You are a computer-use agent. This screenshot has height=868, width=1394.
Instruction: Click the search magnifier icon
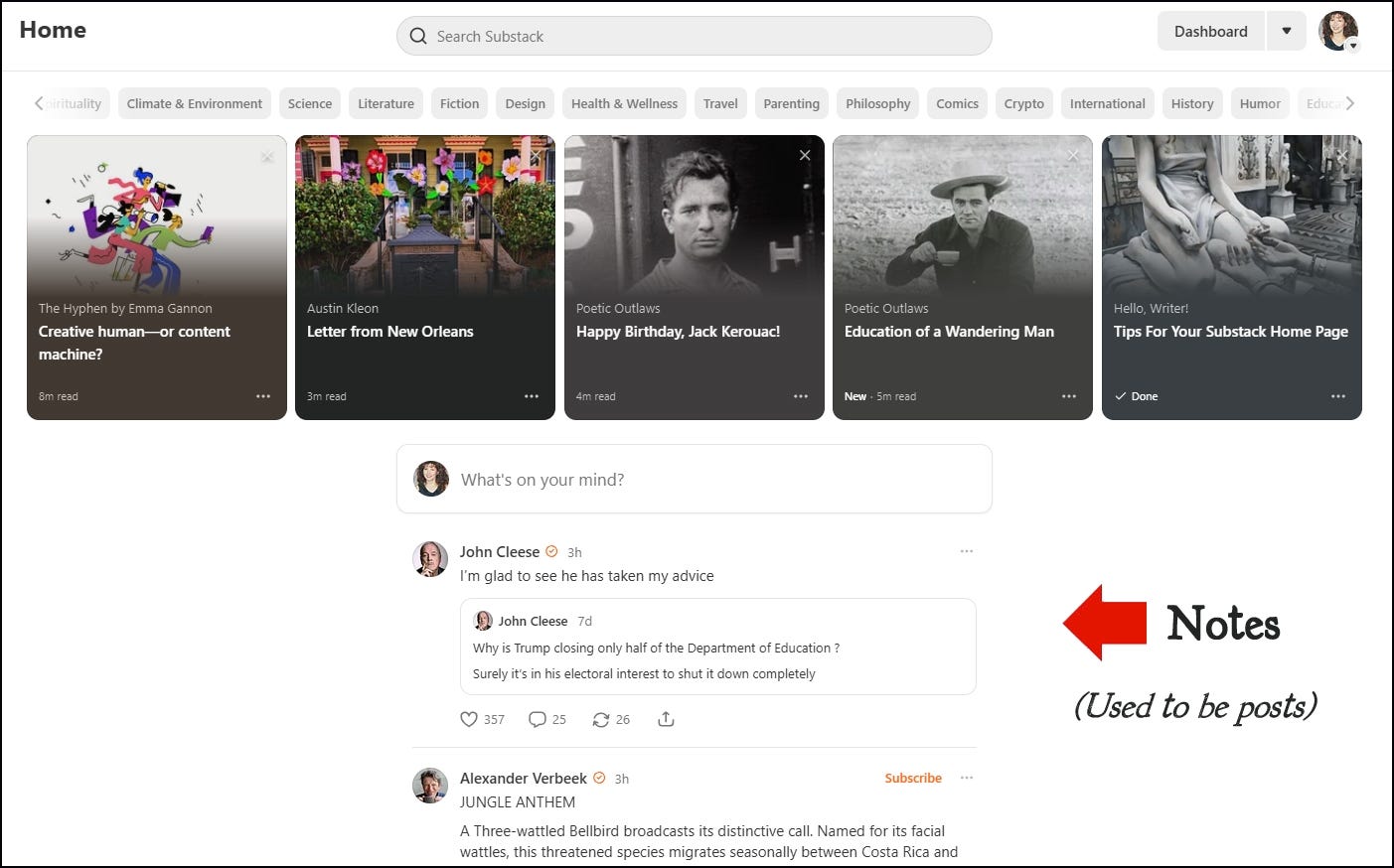click(x=418, y=36)
